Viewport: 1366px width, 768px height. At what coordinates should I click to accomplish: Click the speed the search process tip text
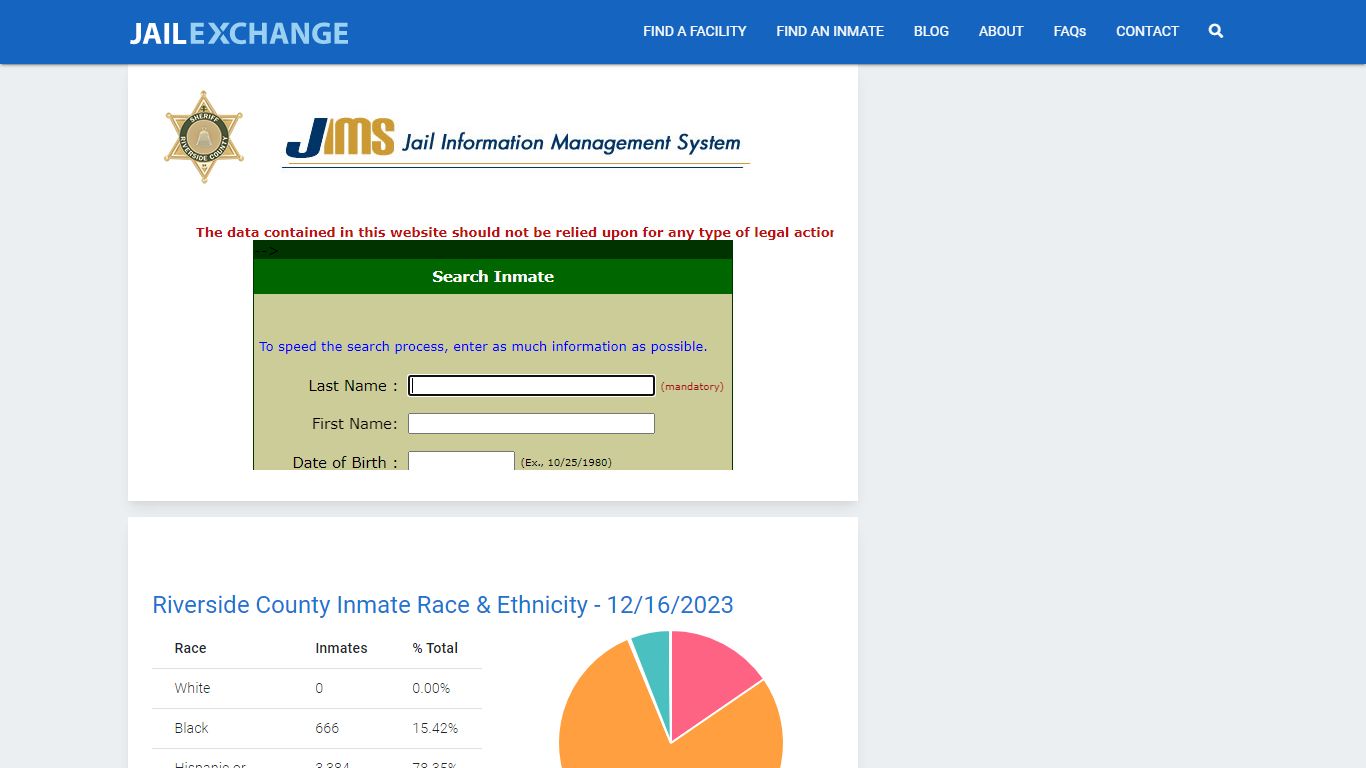(x=483, y=346)
